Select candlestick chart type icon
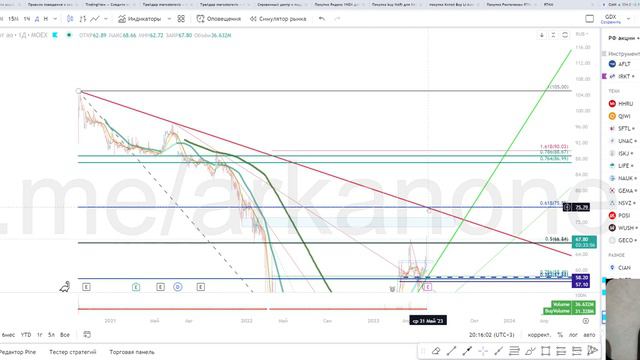 [70, 19]
